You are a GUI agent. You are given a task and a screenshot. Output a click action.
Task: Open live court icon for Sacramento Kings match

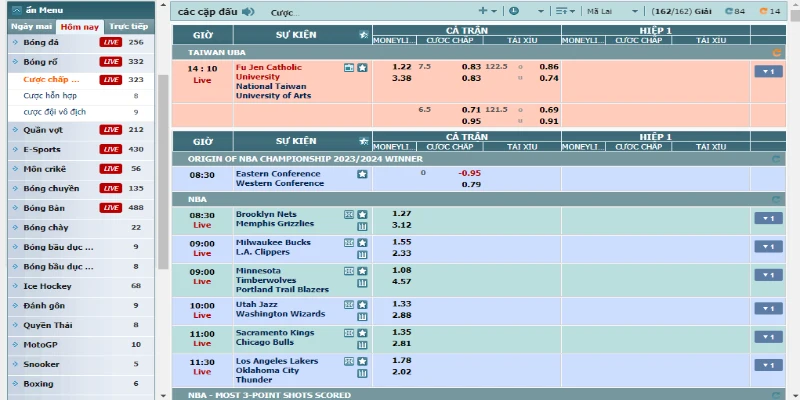(349, 333)
